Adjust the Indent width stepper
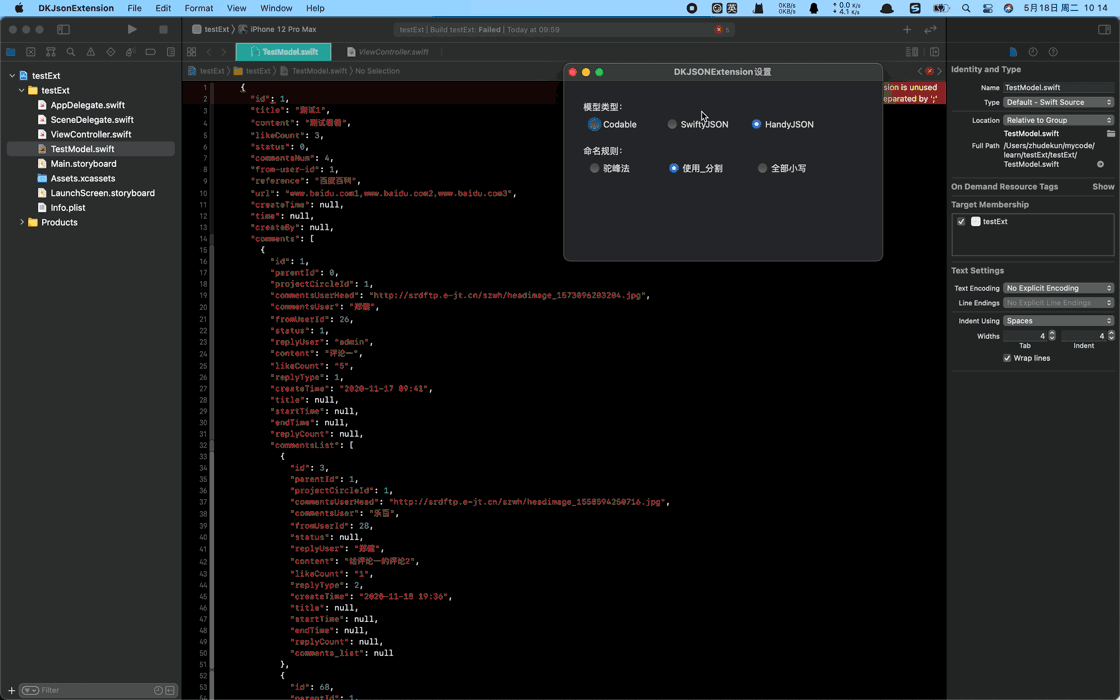 pyautogui.click(x=1111, y=336)
